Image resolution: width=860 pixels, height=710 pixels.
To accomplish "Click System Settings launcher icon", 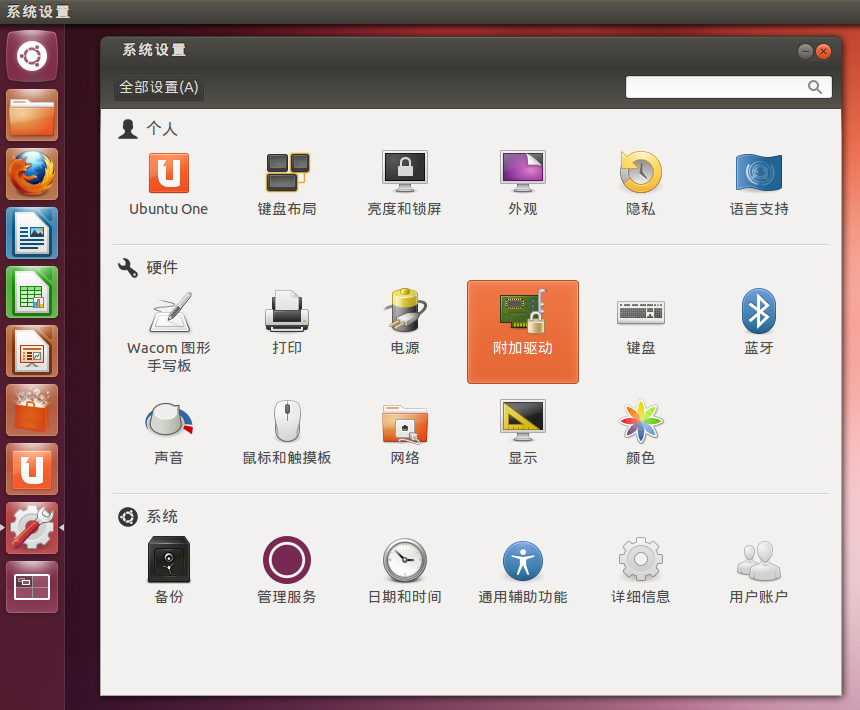I will point(32,528).
